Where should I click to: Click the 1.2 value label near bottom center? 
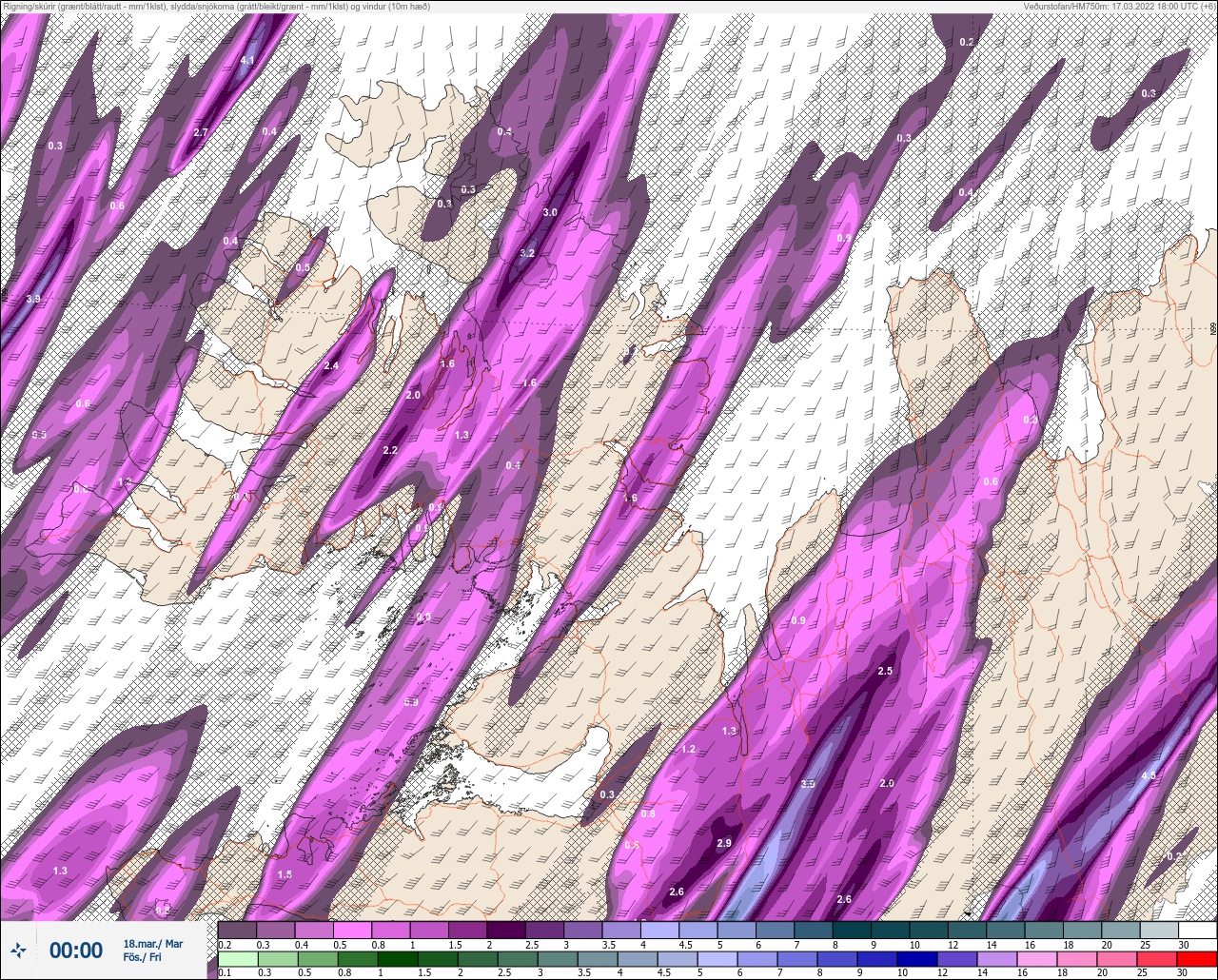pyautogui.click(x=688, y=749)
